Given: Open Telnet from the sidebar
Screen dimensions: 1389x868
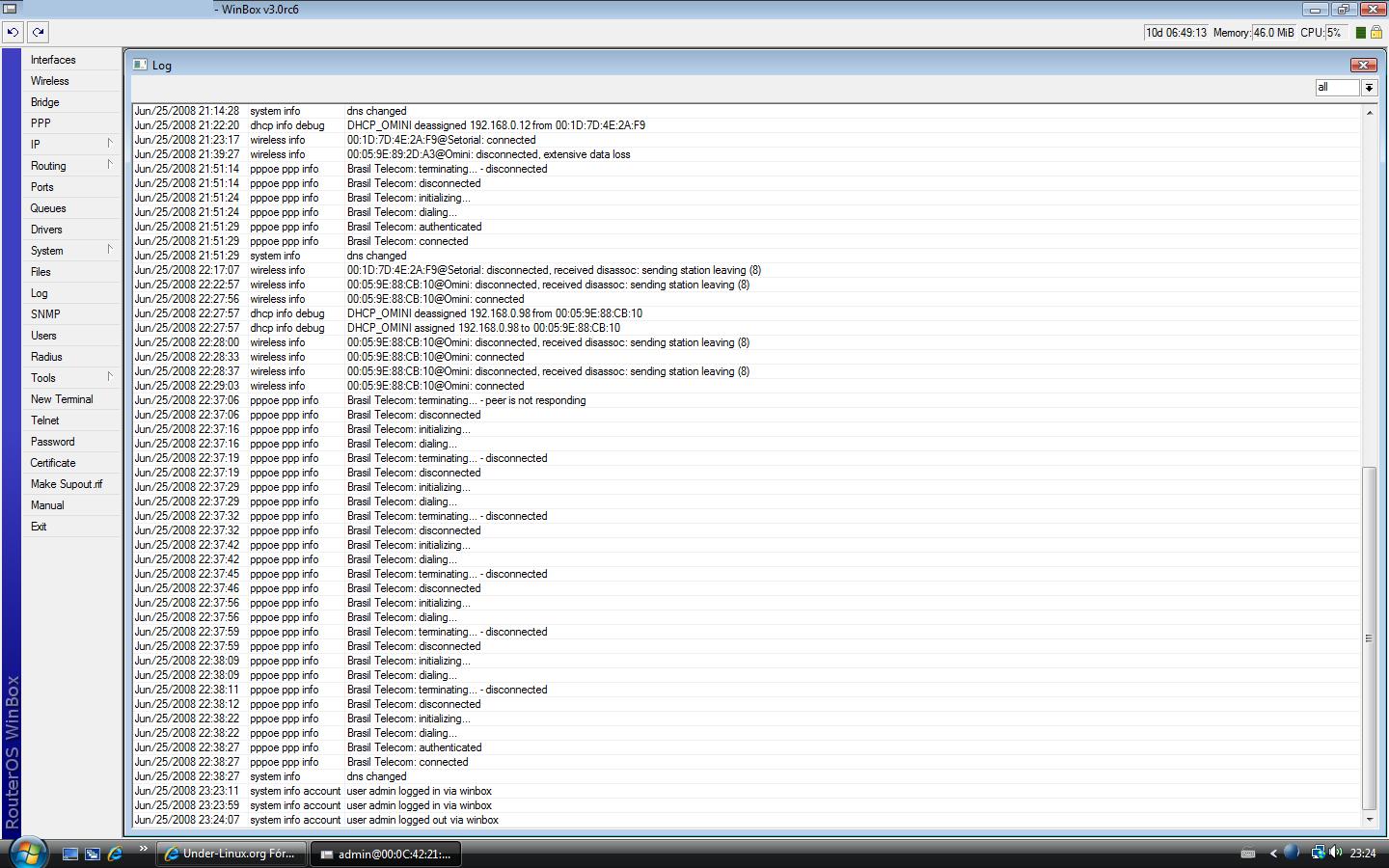Looking at the screenshot, I should [71, 420].
